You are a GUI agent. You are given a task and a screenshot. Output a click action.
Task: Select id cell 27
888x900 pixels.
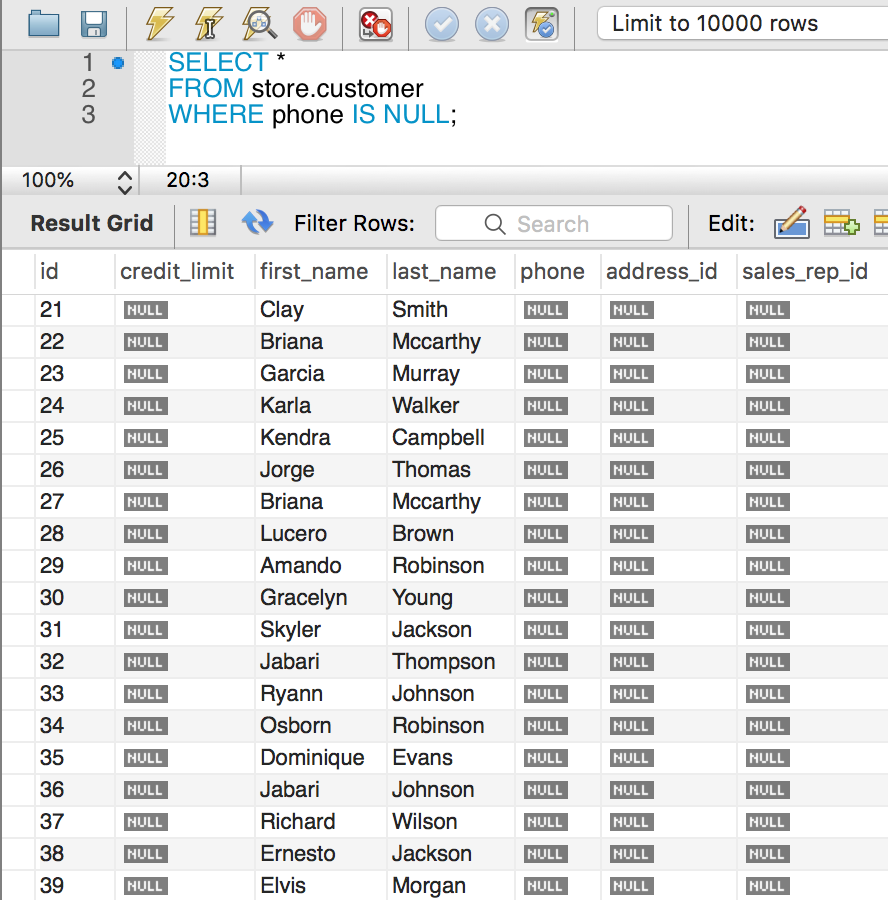[75, 502]
